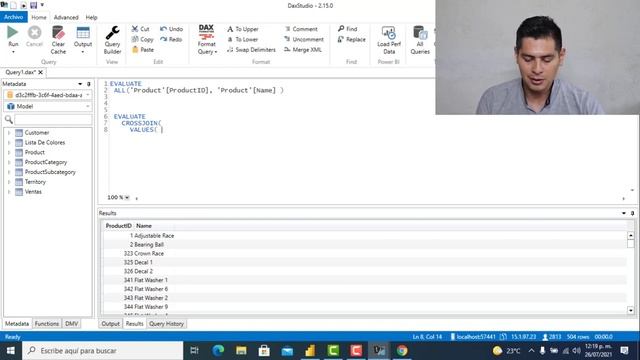Select the Crown Race result row
Image resolution: width=640 pixels, height=360 pixels.
point(365,253)
